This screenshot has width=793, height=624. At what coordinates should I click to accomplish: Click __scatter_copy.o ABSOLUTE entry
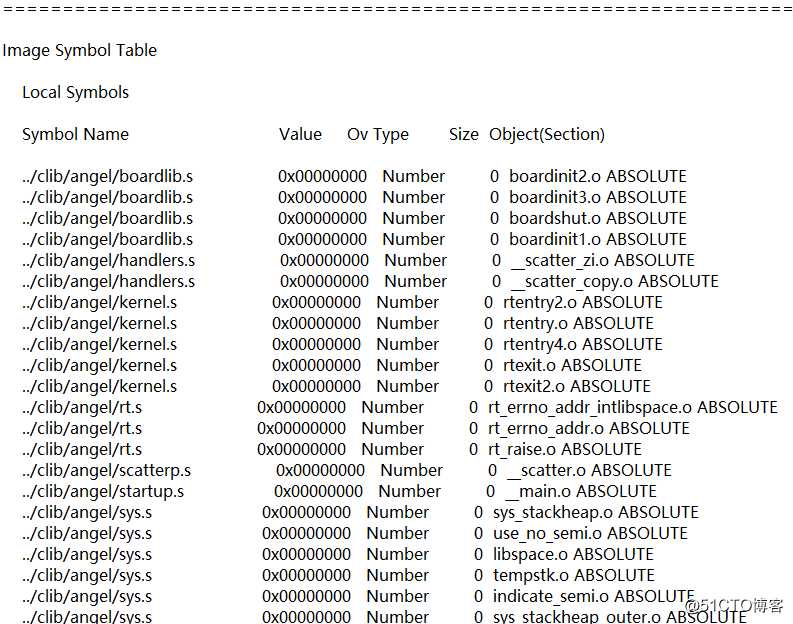[x=614, y=282]
